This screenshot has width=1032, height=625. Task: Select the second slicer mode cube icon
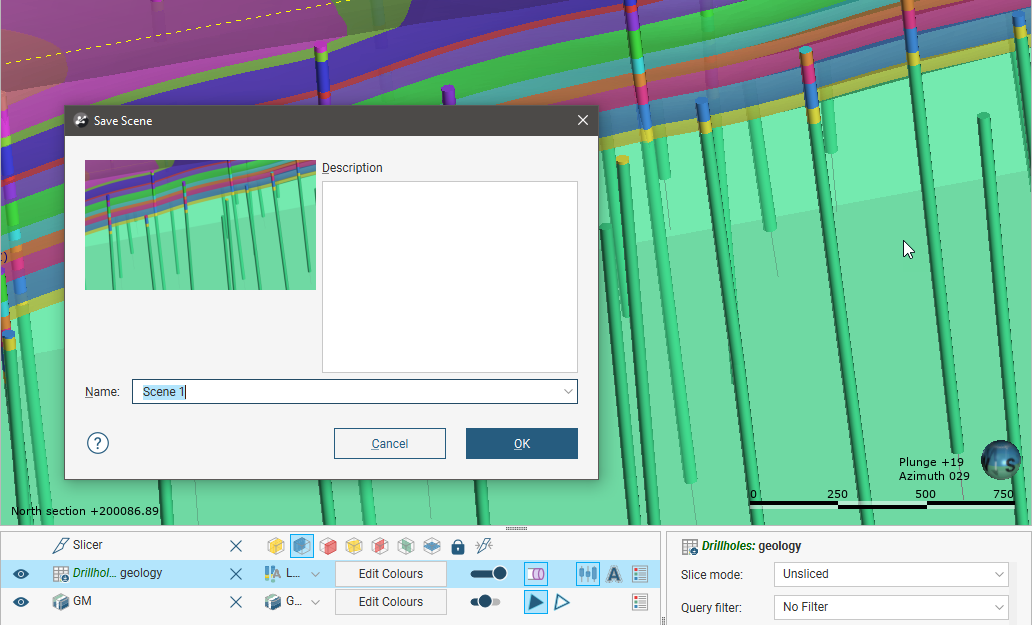(301, 546)
